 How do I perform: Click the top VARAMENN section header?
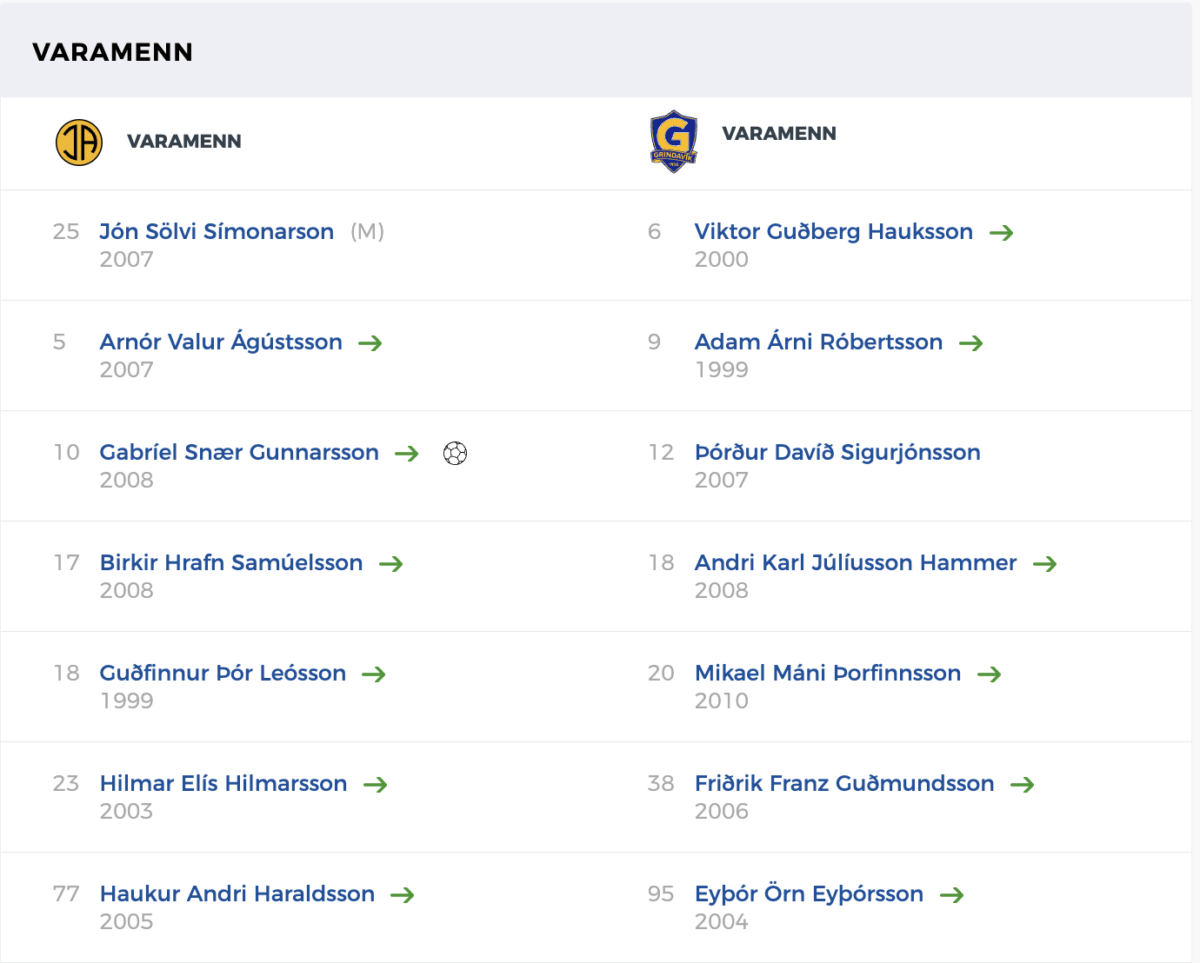112,52
